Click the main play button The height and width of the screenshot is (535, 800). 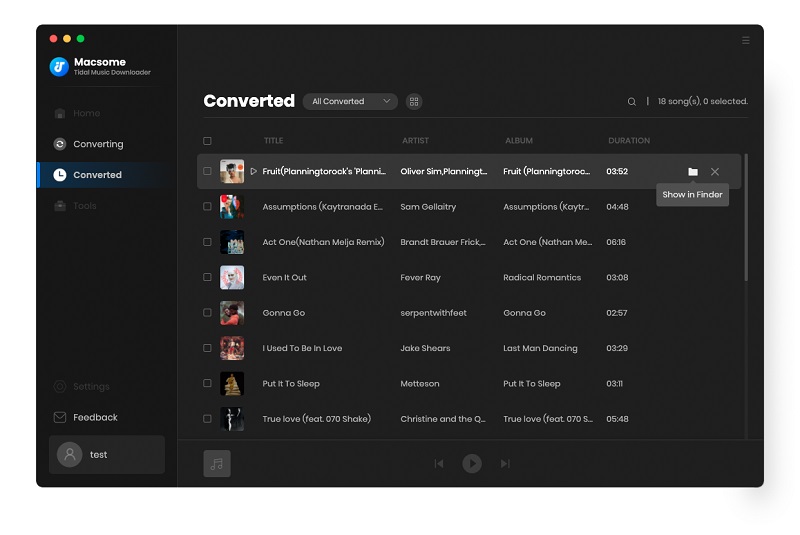pyautogui.click(x=472, y=464)
